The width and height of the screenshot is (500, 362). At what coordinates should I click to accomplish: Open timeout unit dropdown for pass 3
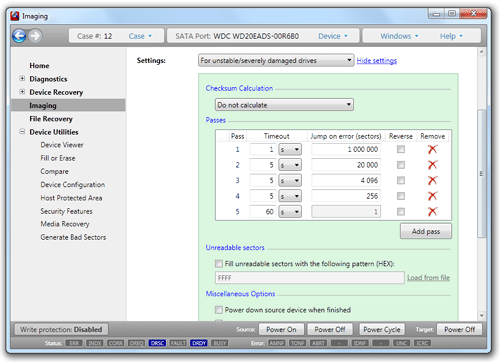coord(290,180)
